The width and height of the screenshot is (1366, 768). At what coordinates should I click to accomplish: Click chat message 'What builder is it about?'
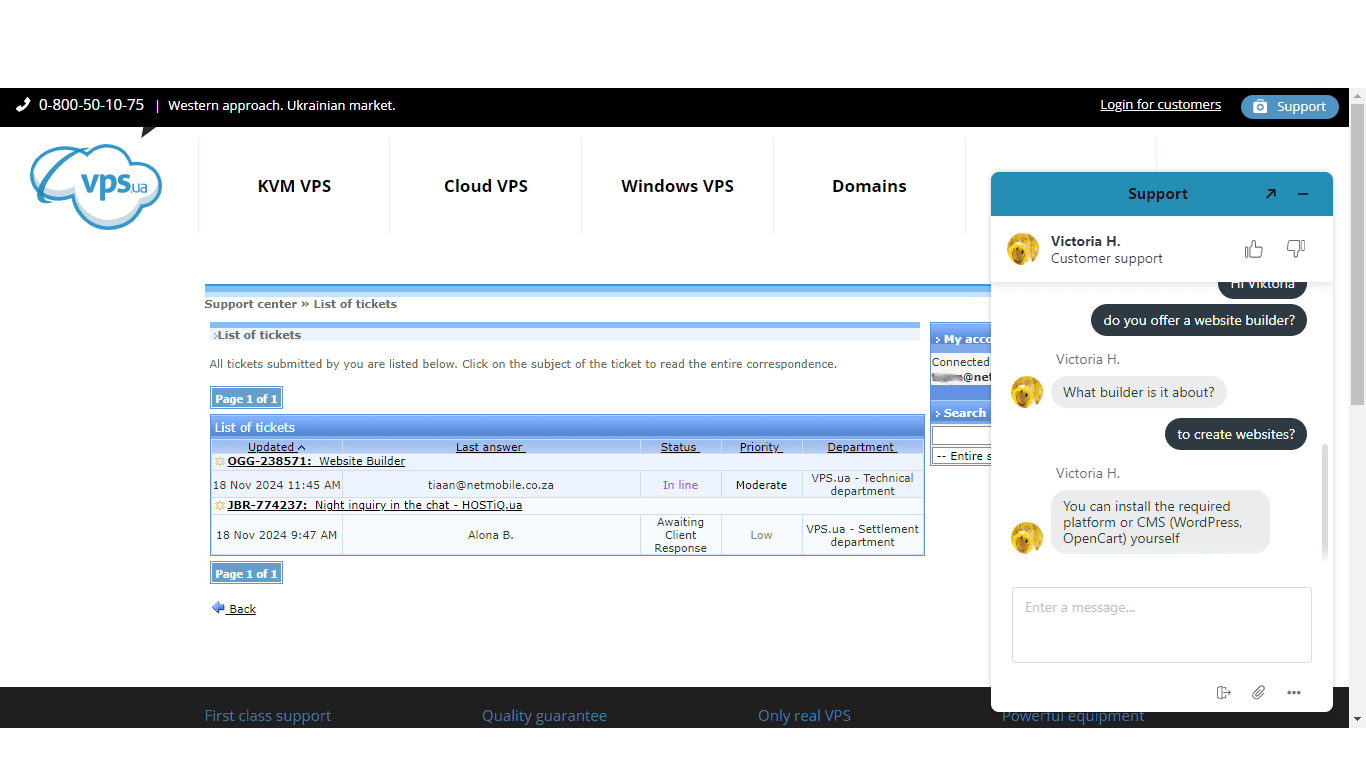1139,392
